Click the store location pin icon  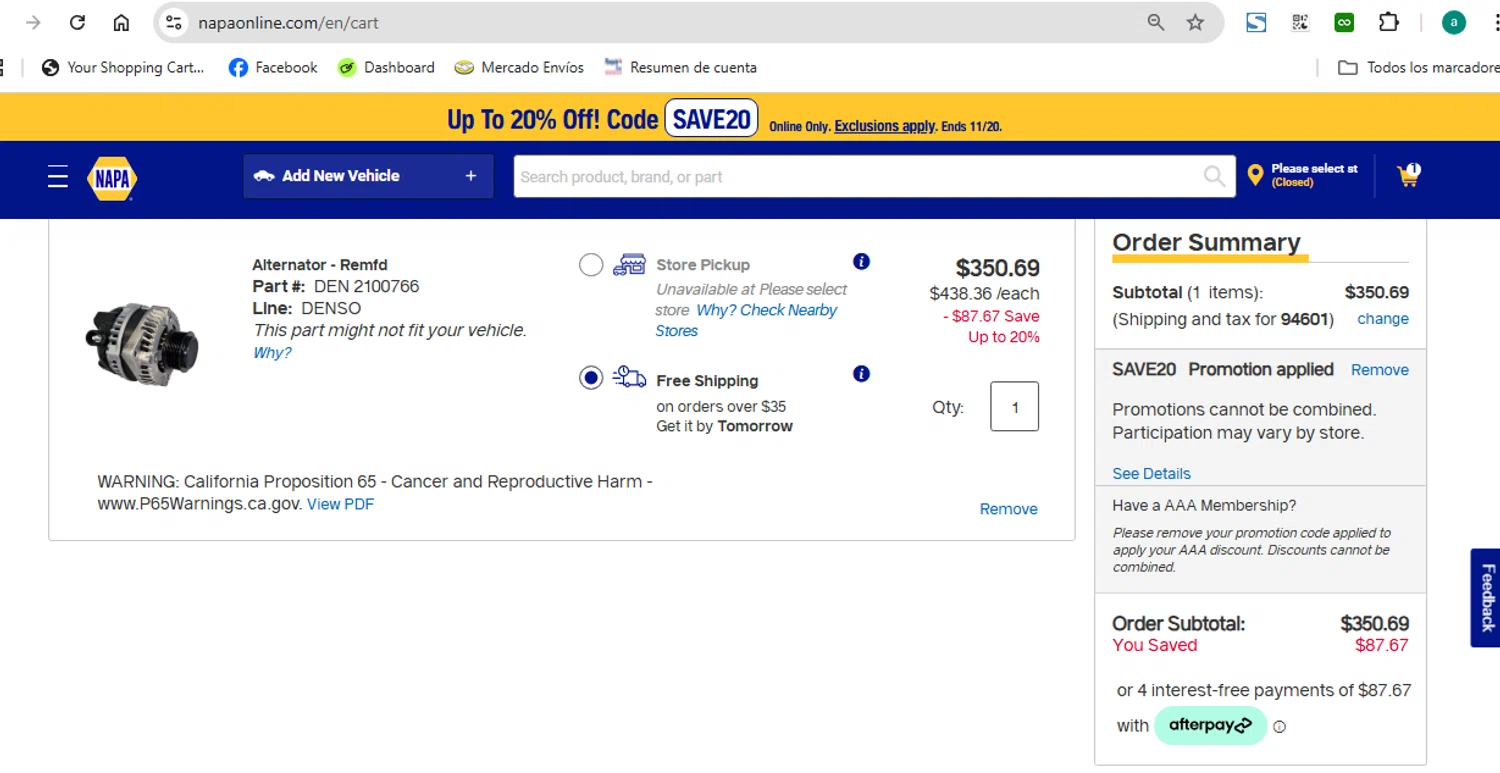coord(1255,175)
